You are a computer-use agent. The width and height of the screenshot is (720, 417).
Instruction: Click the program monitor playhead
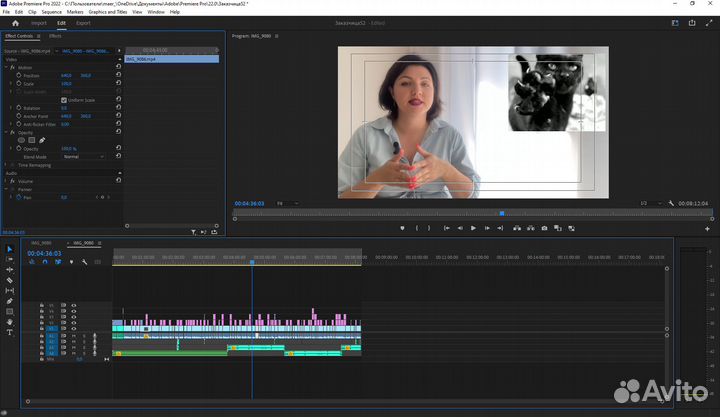(x=502, y=213)
